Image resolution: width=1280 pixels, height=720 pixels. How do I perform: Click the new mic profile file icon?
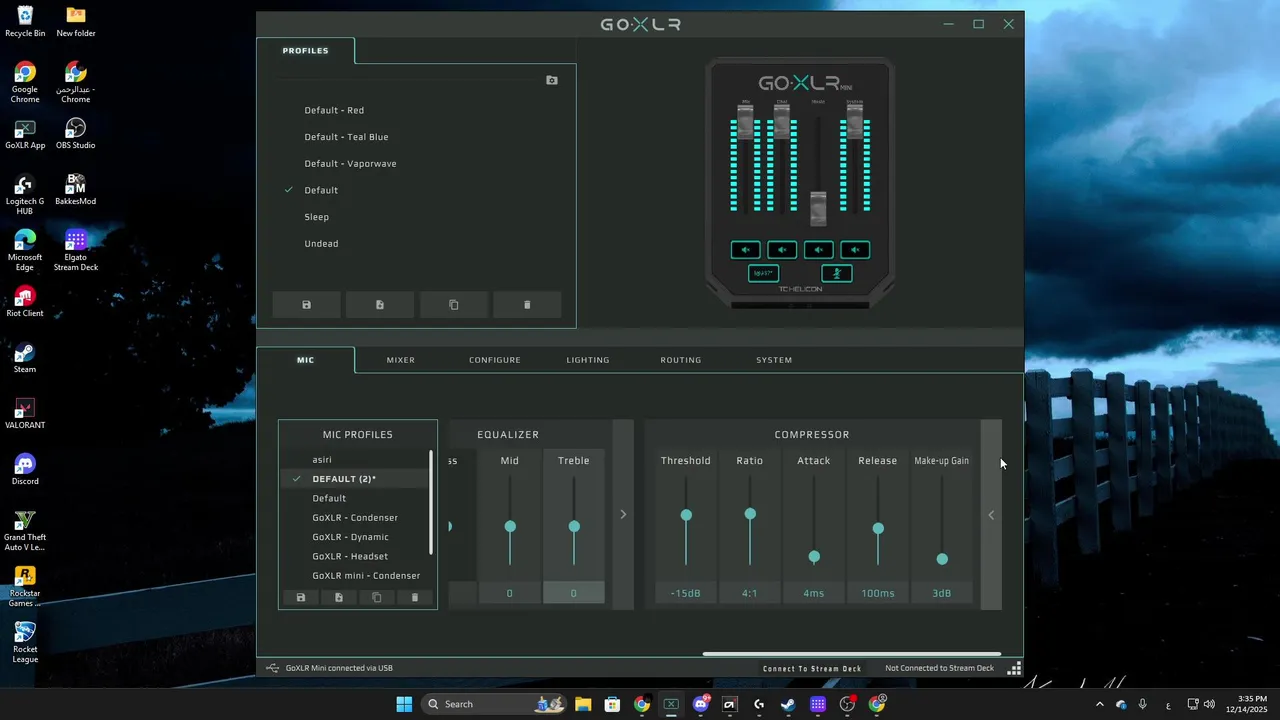click(x=339, y=597)
